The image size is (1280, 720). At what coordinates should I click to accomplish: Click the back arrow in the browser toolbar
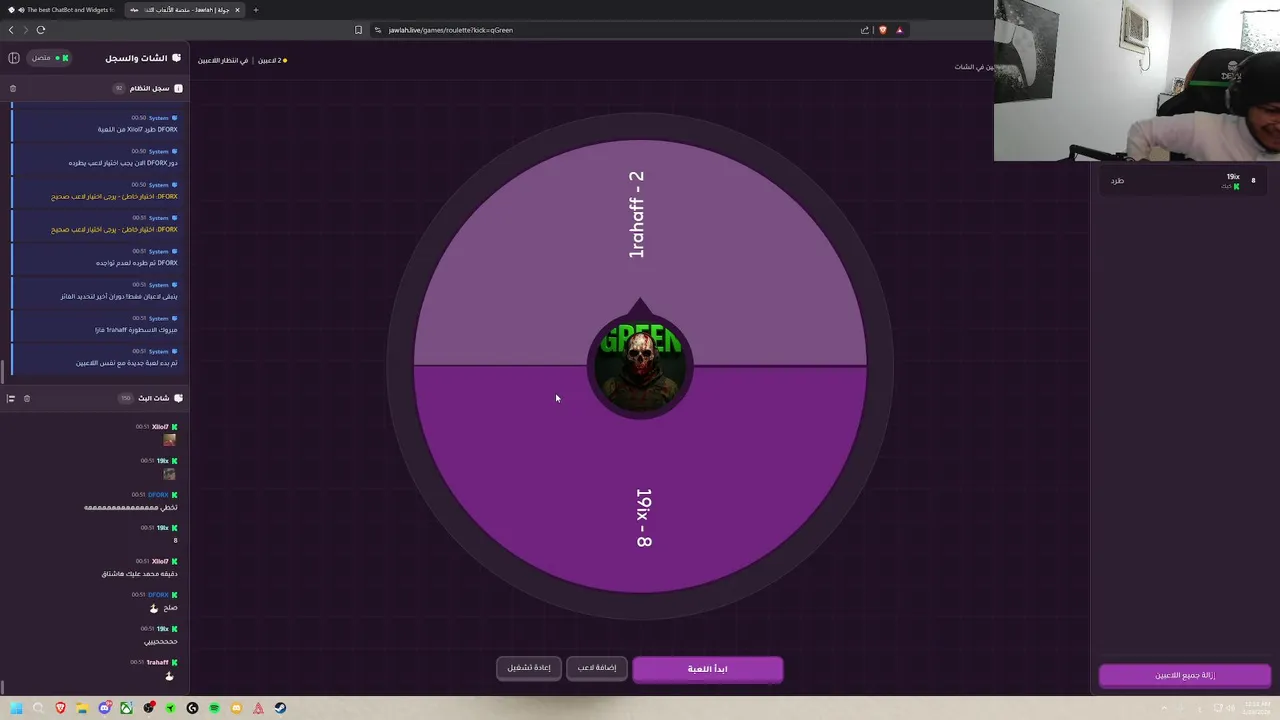click(x=11, y=30)
